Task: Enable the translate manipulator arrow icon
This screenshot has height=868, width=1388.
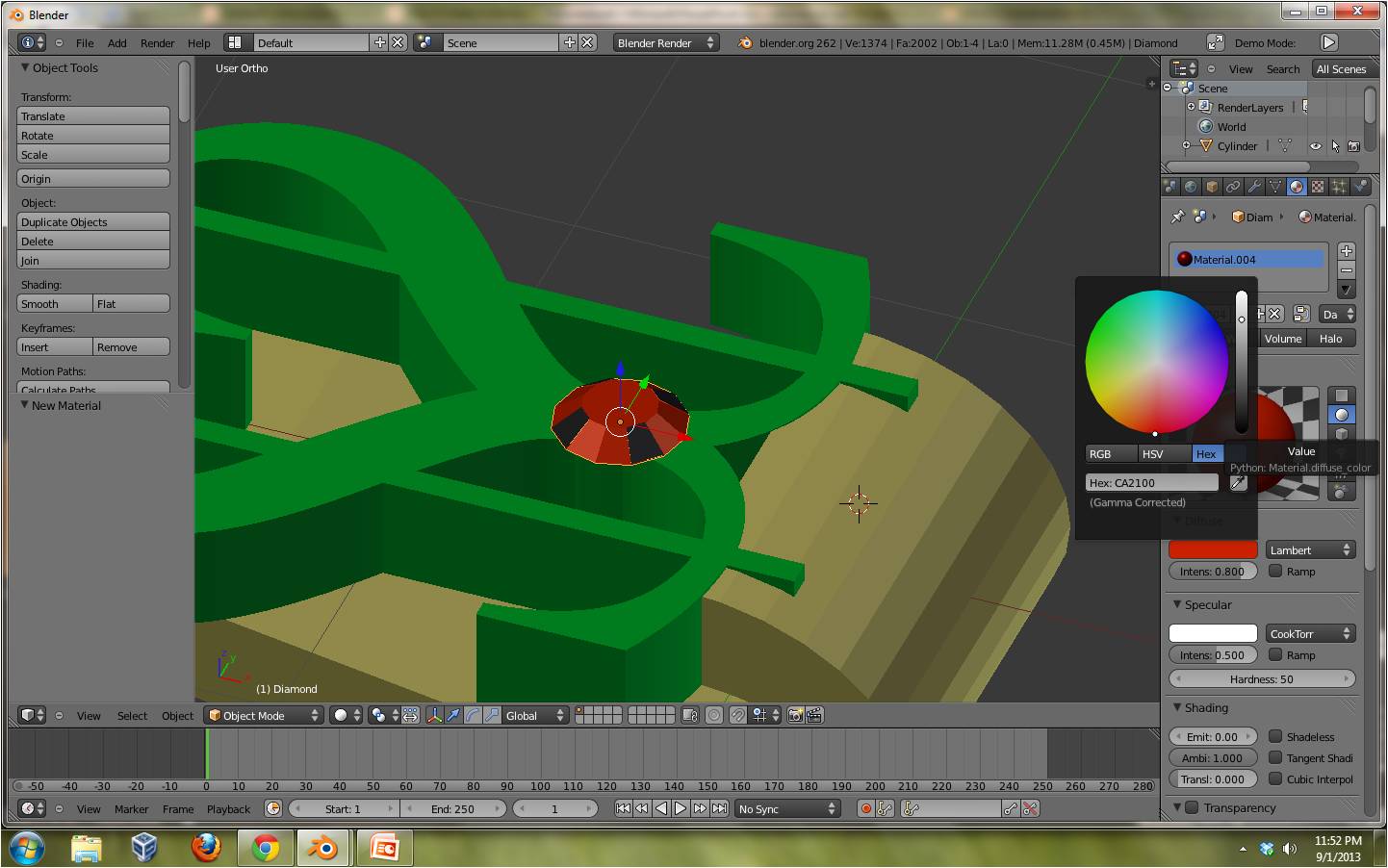Action: 453,715
